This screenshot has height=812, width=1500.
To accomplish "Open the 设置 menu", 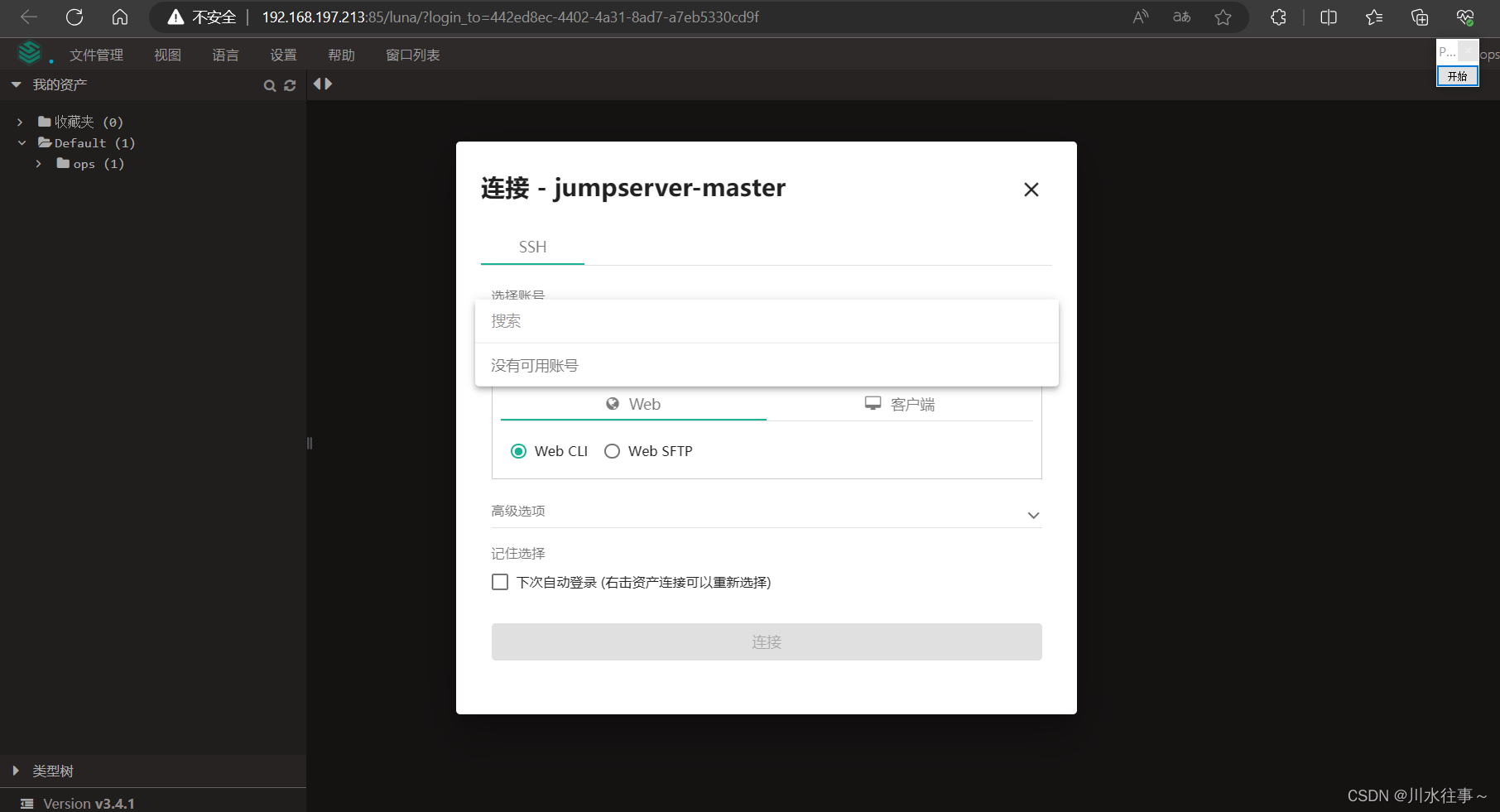I will click(283, 55).
